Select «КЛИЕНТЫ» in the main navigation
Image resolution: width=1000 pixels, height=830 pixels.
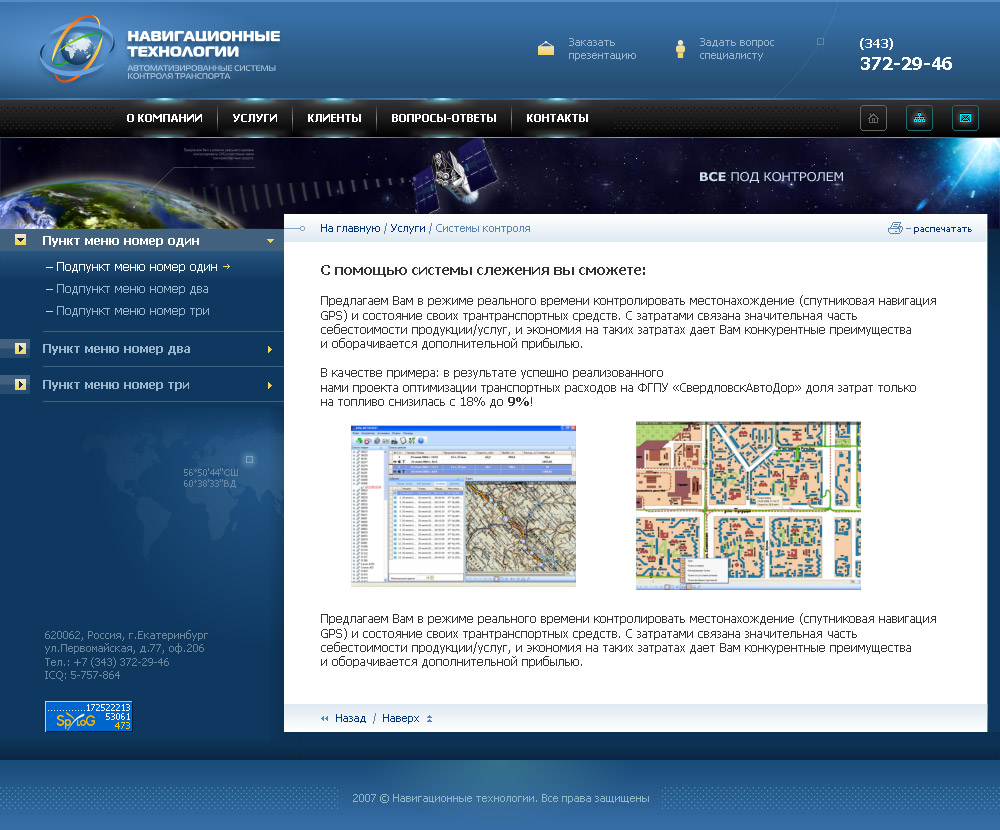pyautogui.click(x=334, y=117)
